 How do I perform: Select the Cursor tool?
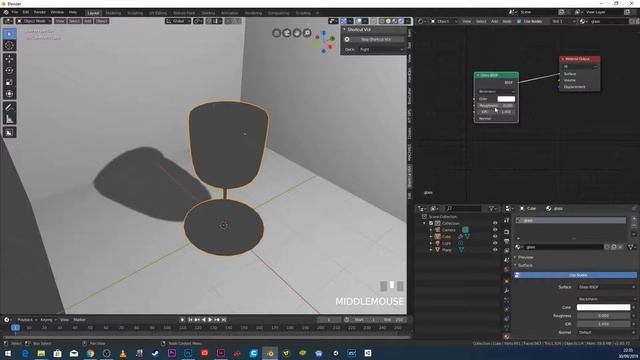coord(9,46)
